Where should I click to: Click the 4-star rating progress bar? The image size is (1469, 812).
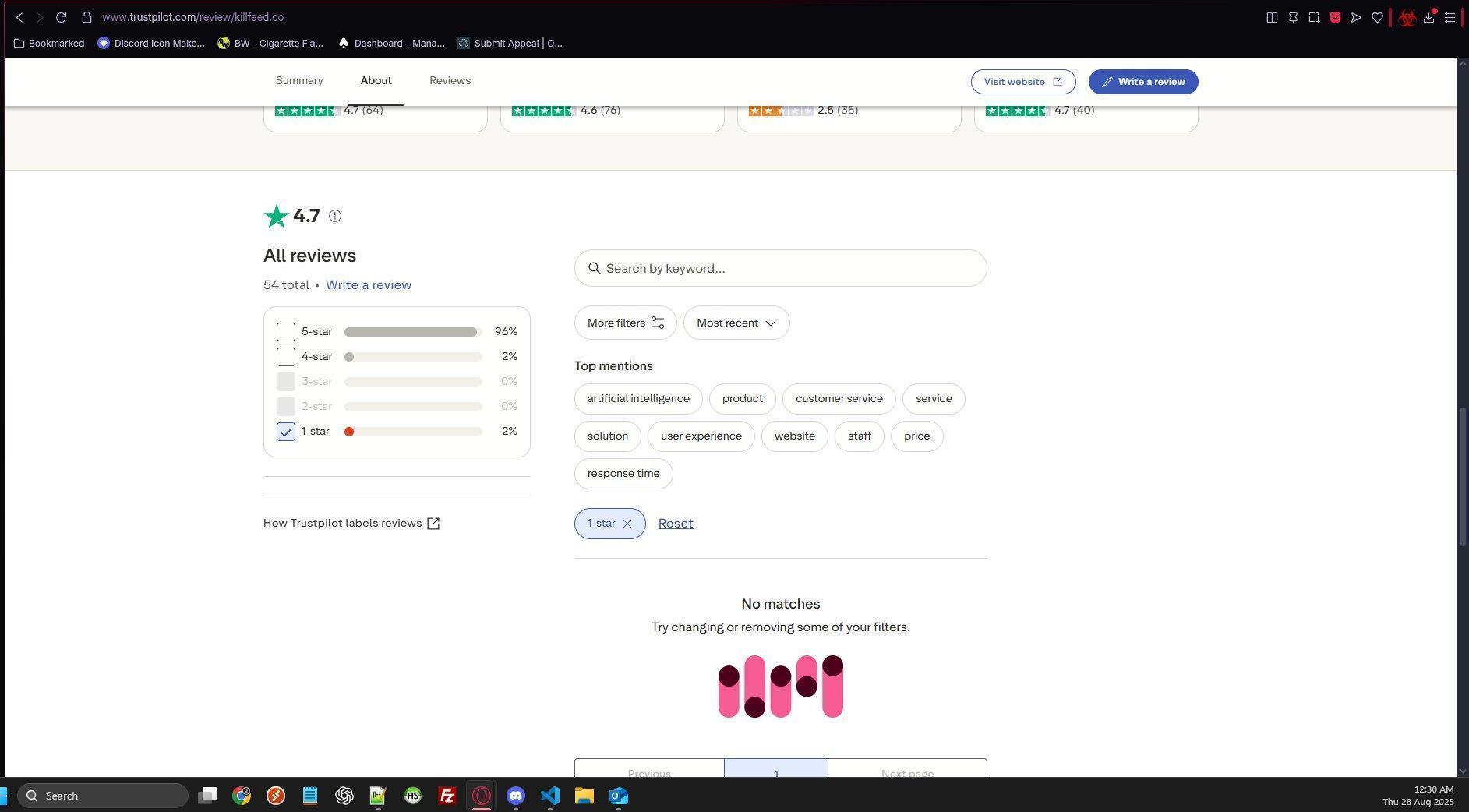pyautogui.click(x=413, y=357)
